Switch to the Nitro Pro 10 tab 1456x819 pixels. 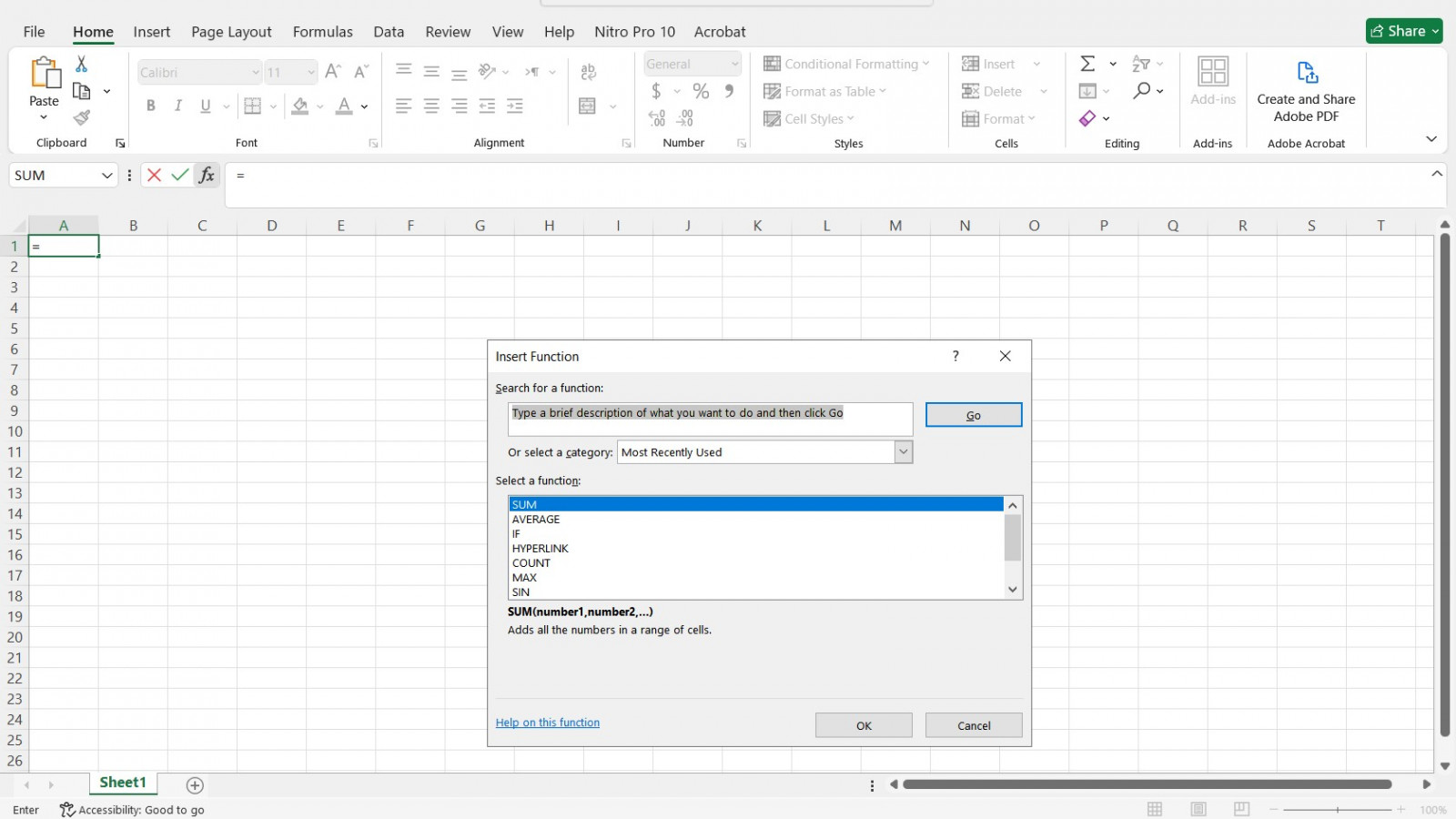[634, 31]
